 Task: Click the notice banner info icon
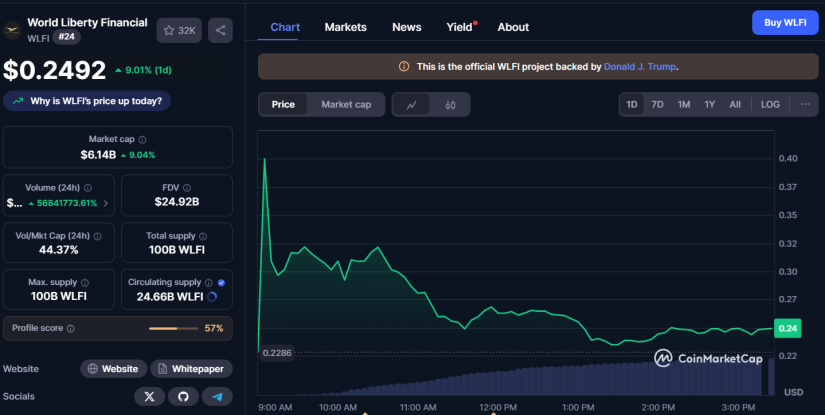tap(404, 67)
